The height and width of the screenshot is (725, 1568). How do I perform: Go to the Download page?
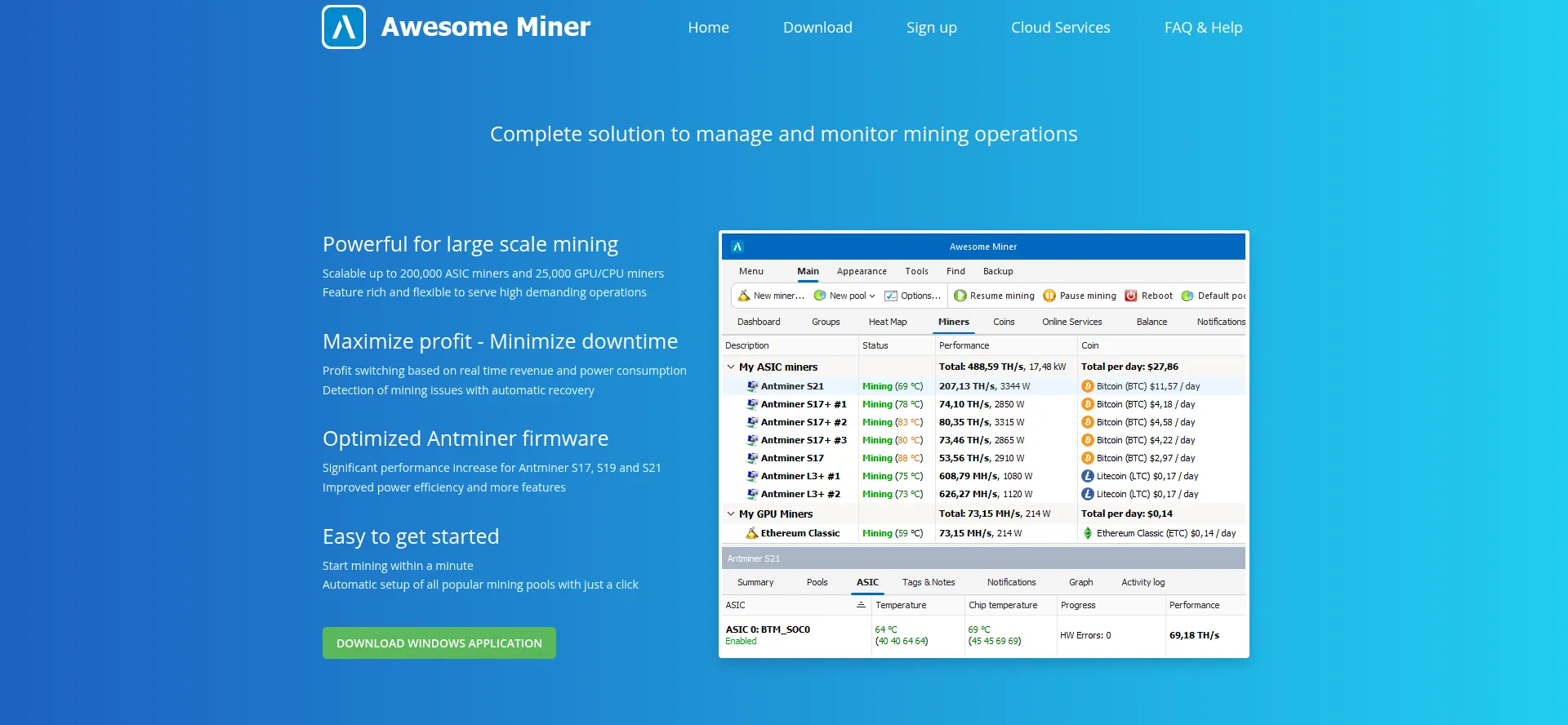[x=817, y=28]
